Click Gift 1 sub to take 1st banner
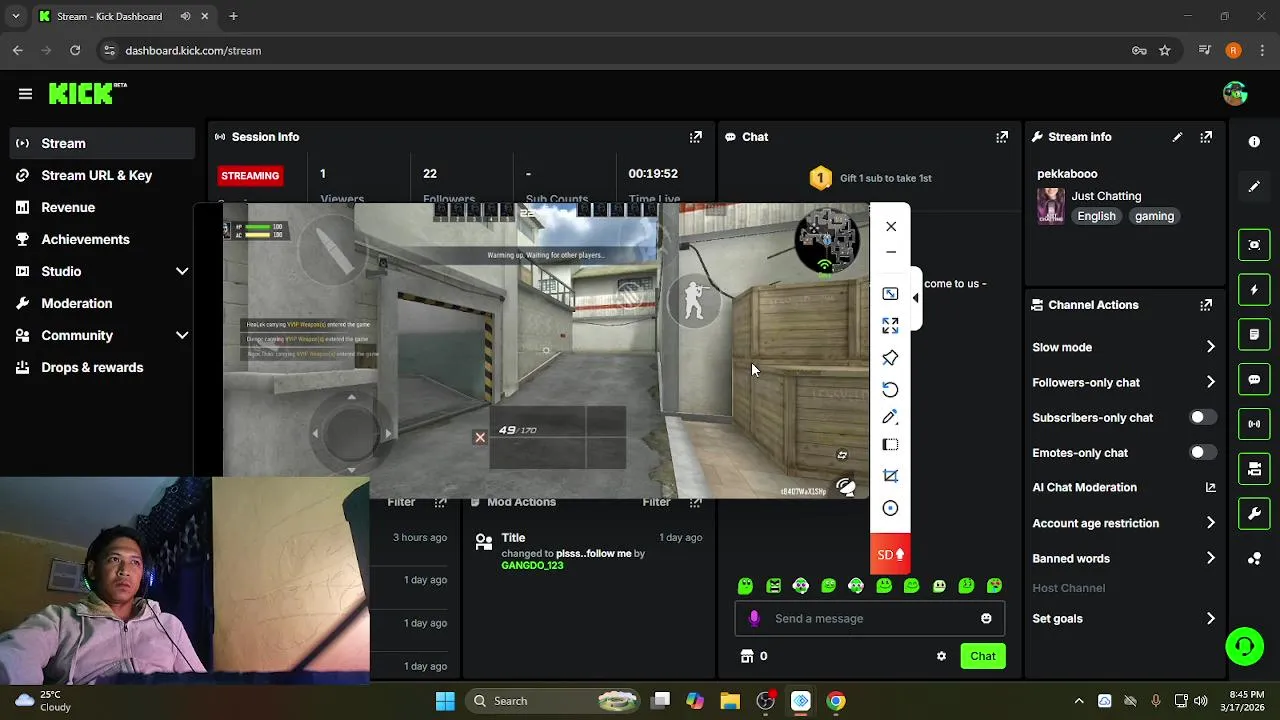 tap(871, 178)
